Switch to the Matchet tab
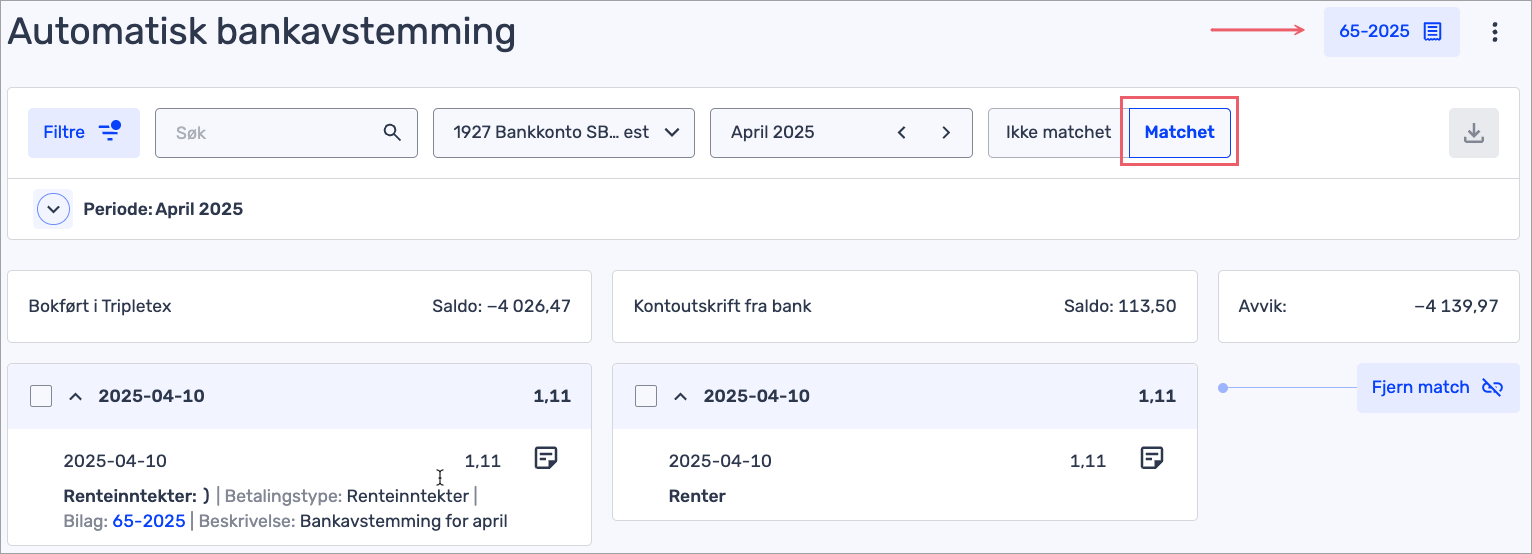1532x554 pixels. (x=1179, y=132)
